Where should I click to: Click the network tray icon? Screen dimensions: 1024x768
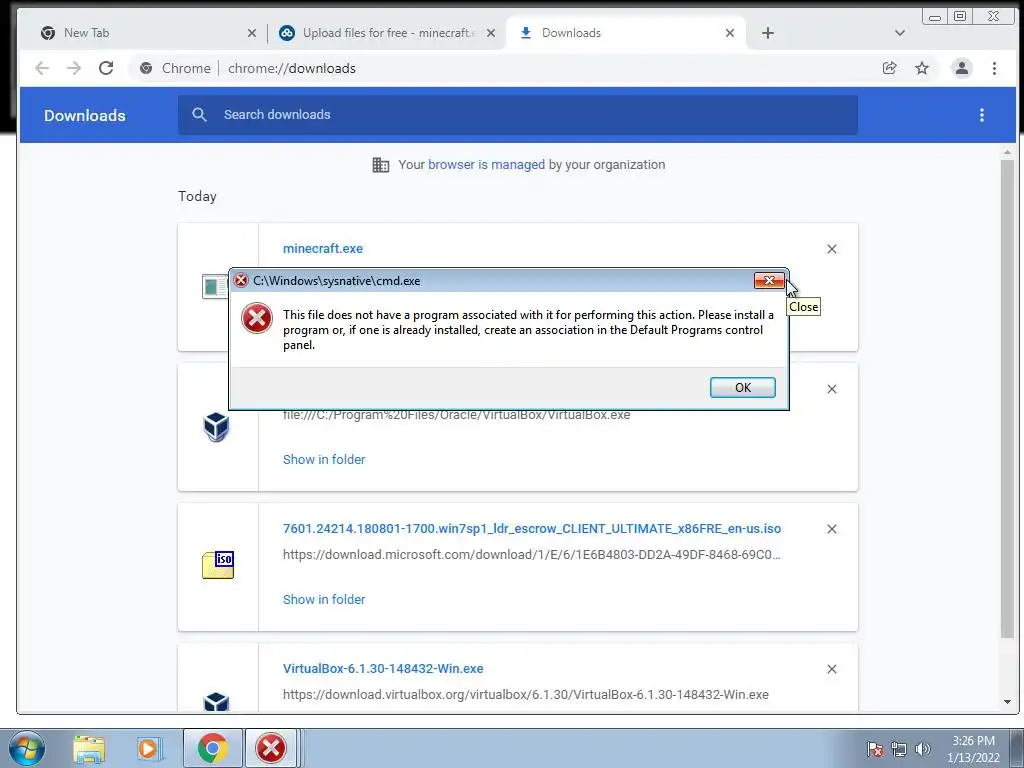click(x=899, y=749)
